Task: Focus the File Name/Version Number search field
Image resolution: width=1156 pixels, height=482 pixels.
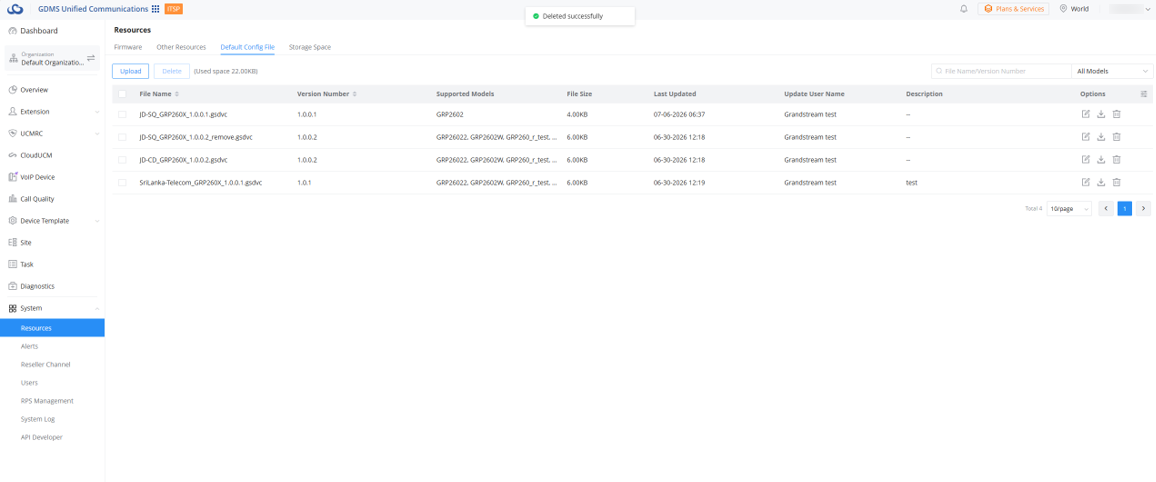Action: [x=1001, y=71]
